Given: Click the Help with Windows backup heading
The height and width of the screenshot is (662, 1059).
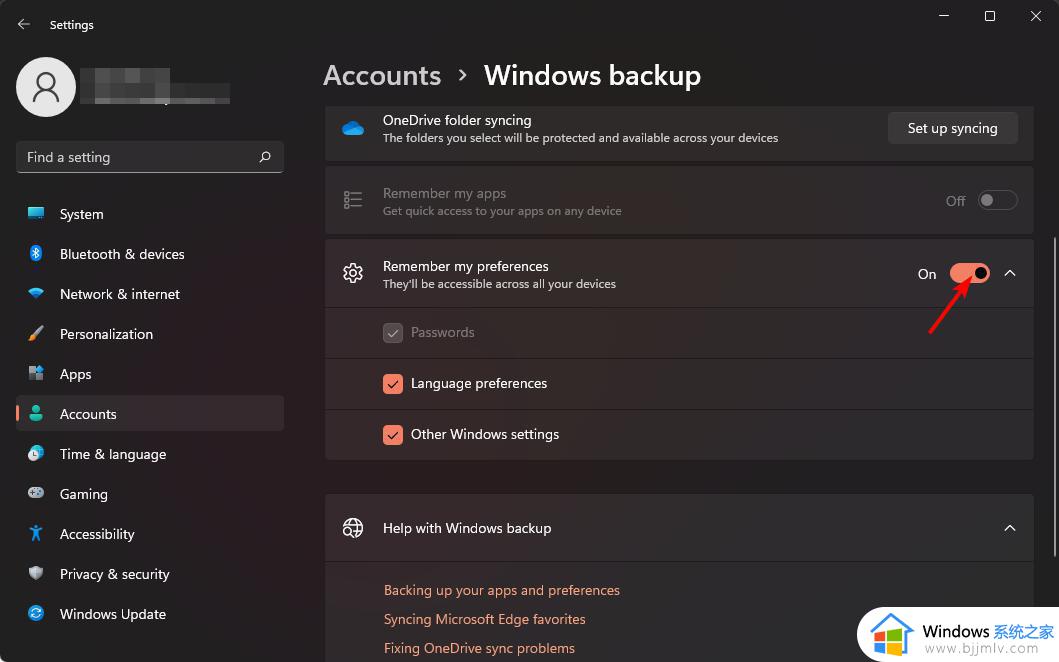Looking at the screenshot, I should coord(467,528).
